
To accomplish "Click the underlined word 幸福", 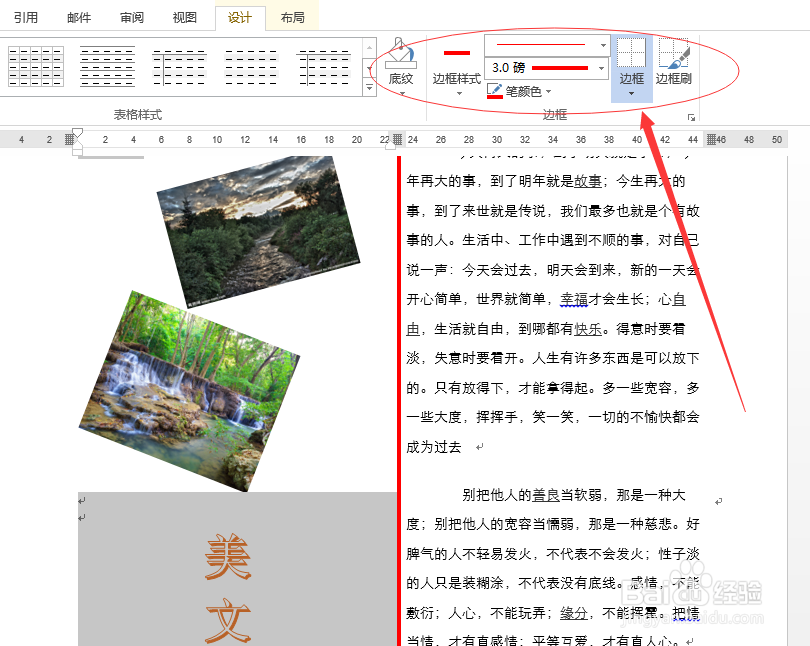I will pos(574,300).
